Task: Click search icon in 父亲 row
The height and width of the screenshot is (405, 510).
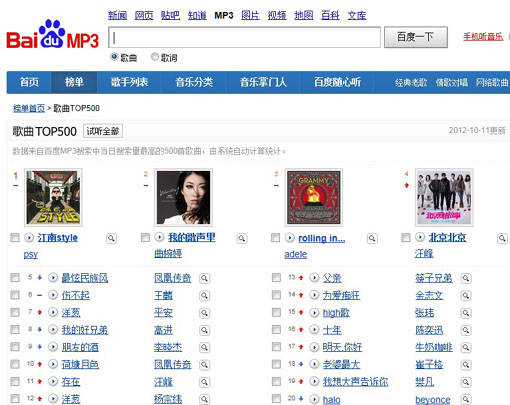Action: (x=466, y=278)
